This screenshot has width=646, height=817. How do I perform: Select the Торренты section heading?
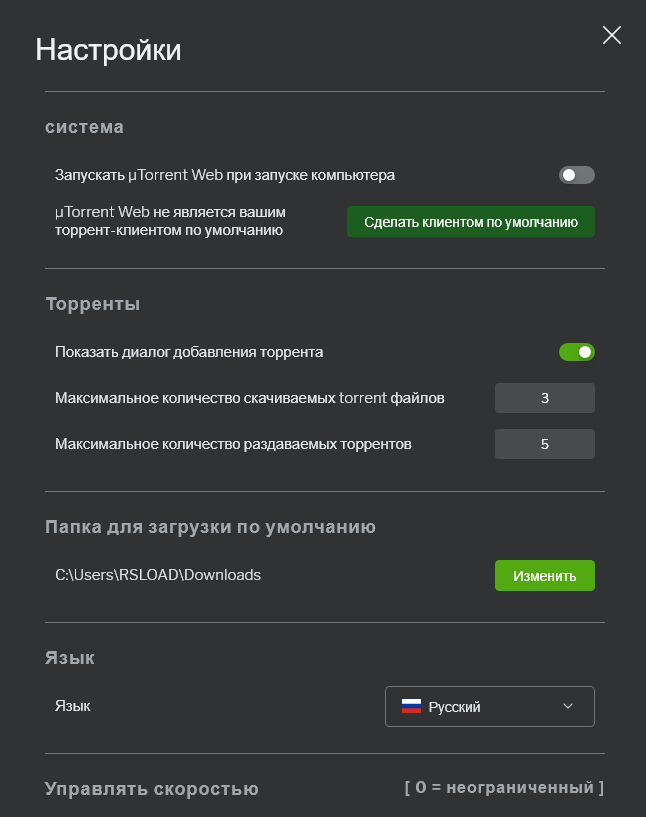(93, 304)
